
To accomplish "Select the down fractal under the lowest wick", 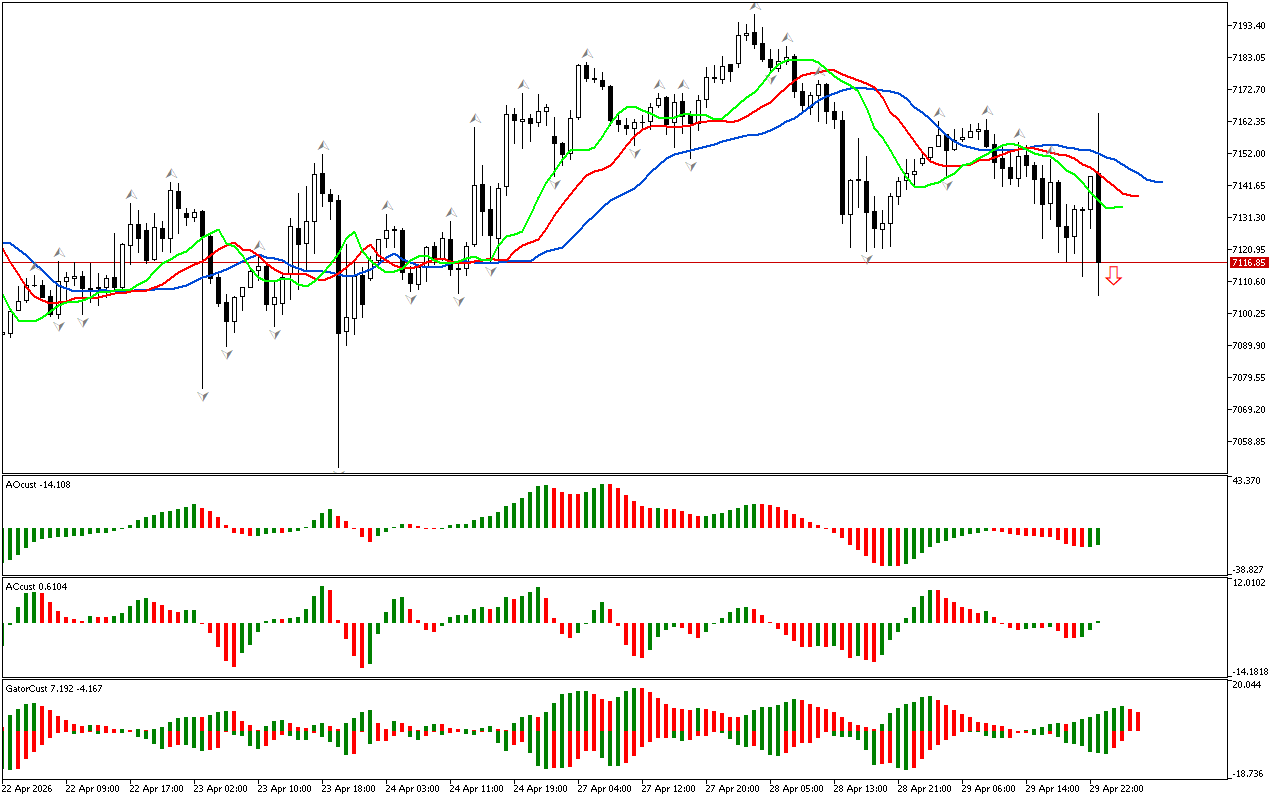I will [x=339, y=469].
